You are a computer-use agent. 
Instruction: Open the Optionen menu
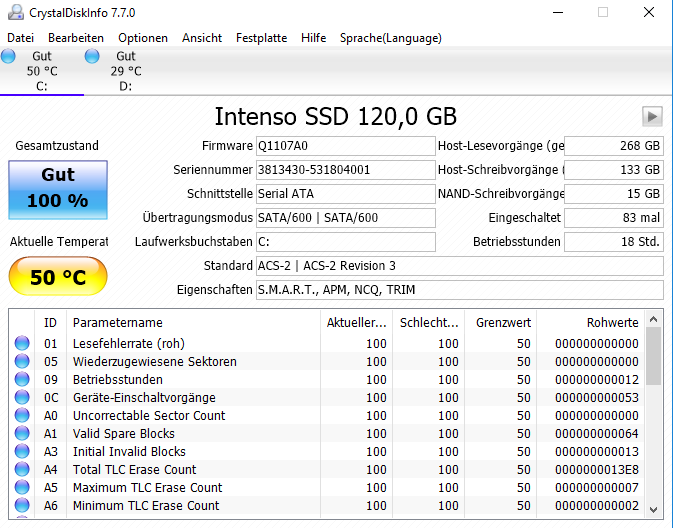pyautogui.click(x=143, y=38)
